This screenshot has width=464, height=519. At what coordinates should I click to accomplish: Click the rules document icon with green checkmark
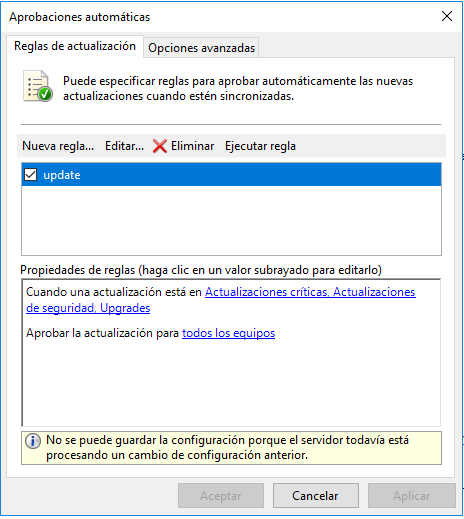click(x=38, y=86)
